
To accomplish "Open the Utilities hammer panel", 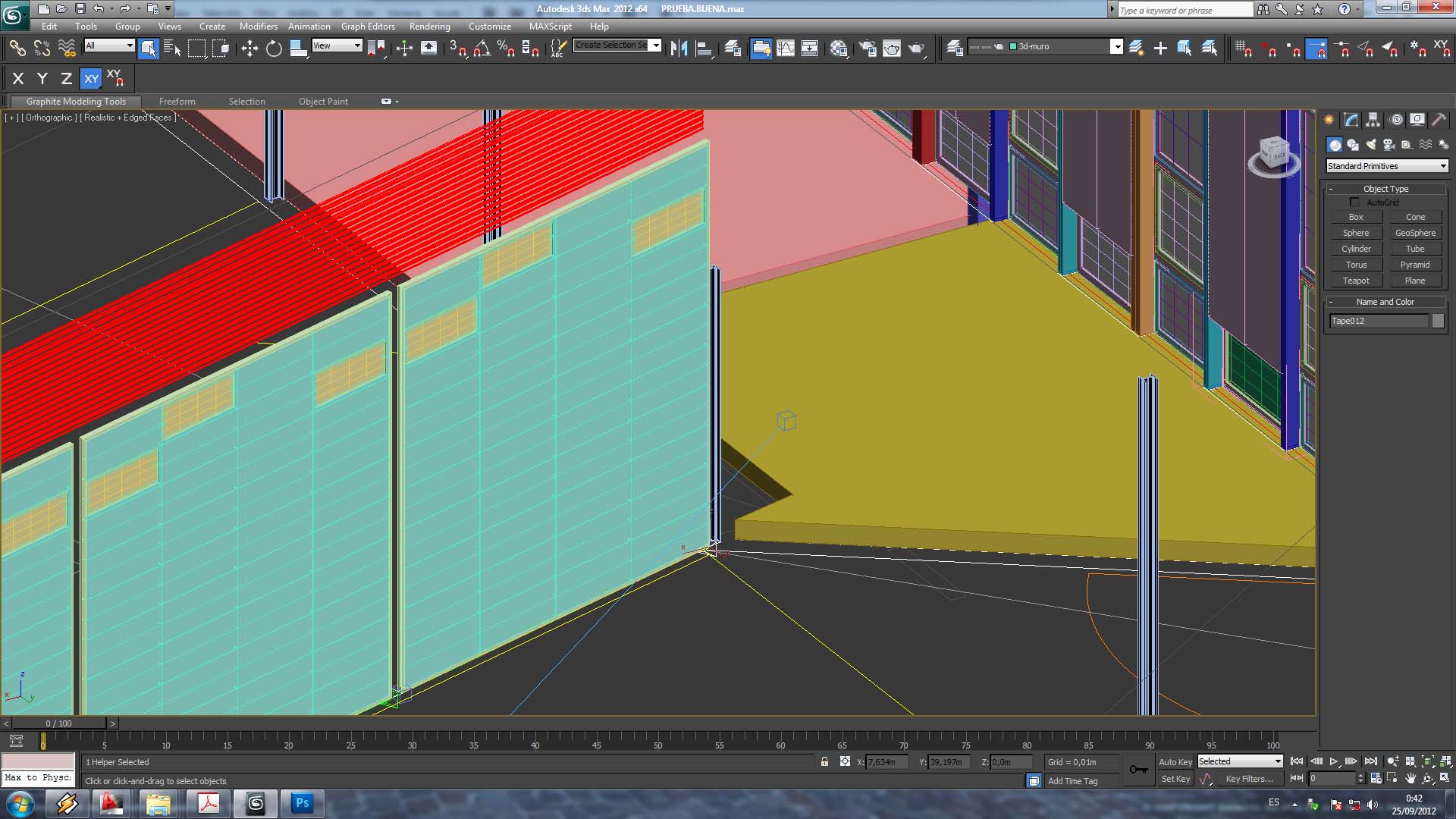I will (x=1439, y=120).
